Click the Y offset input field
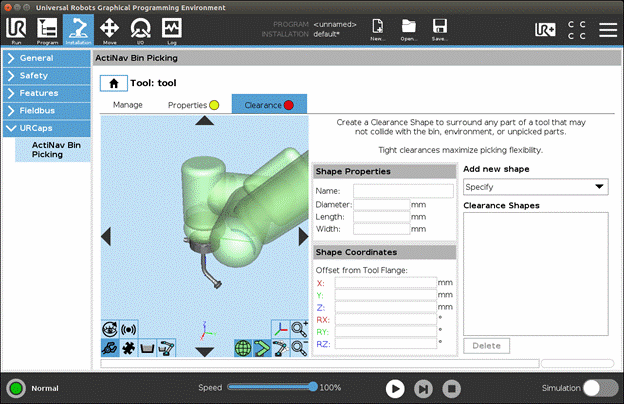Viewport: 624px width, 404px height. [386, 295]
